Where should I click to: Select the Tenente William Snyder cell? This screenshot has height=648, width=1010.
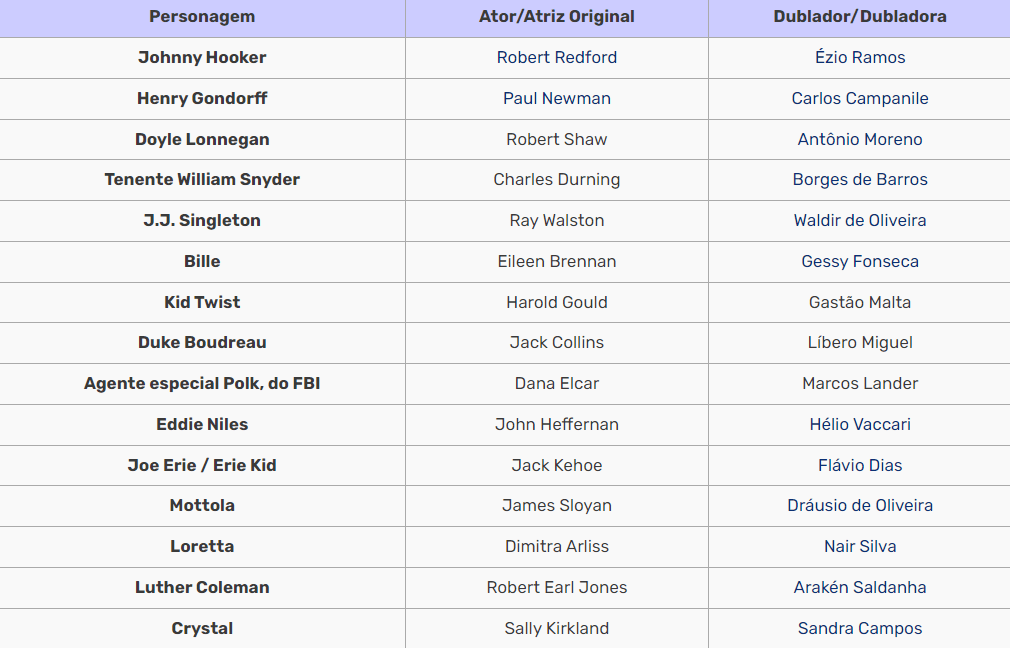tap(202, 180)
